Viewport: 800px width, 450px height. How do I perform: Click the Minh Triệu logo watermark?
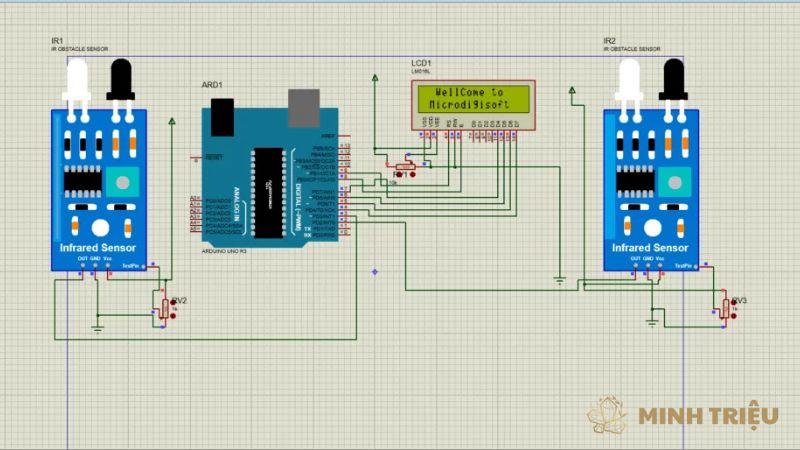click(682, 415)
